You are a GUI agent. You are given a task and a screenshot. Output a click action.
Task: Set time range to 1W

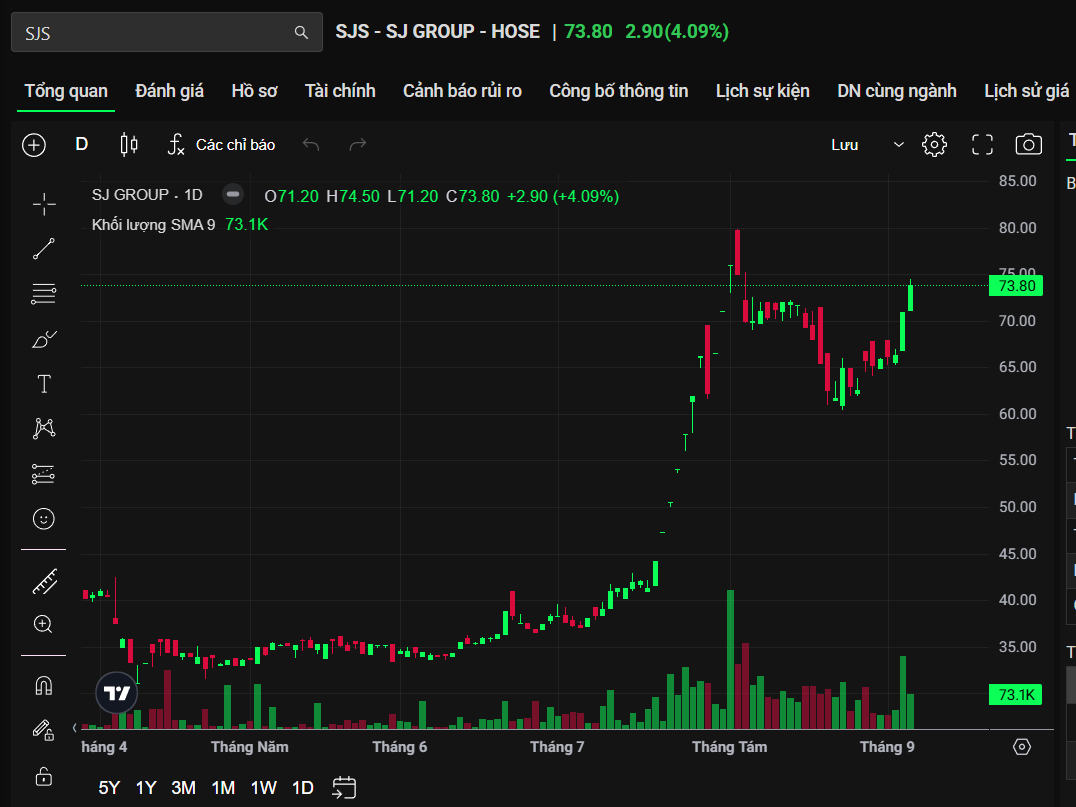(x=264, y=788)
